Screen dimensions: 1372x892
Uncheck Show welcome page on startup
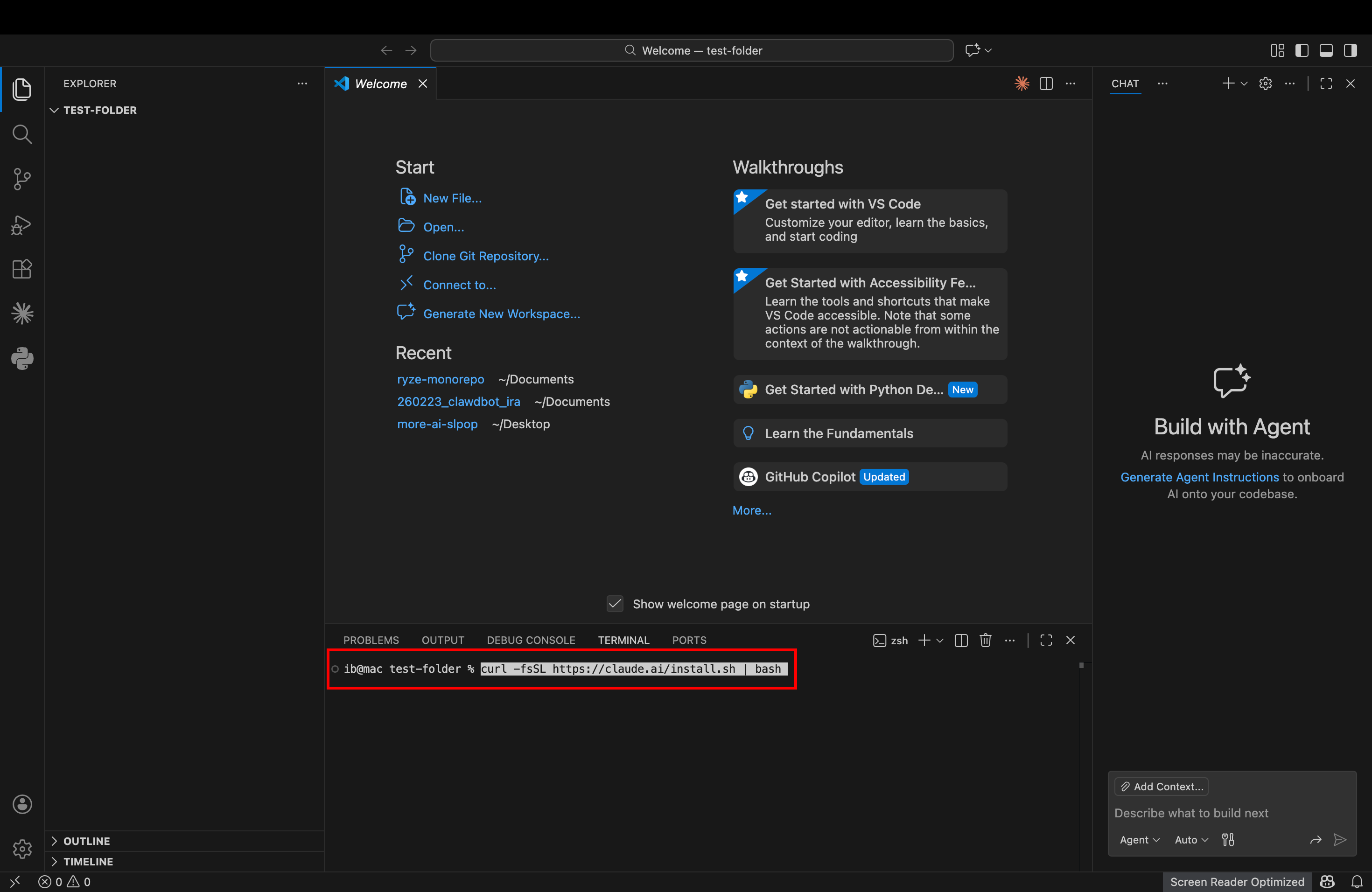(x=615, y=604)
